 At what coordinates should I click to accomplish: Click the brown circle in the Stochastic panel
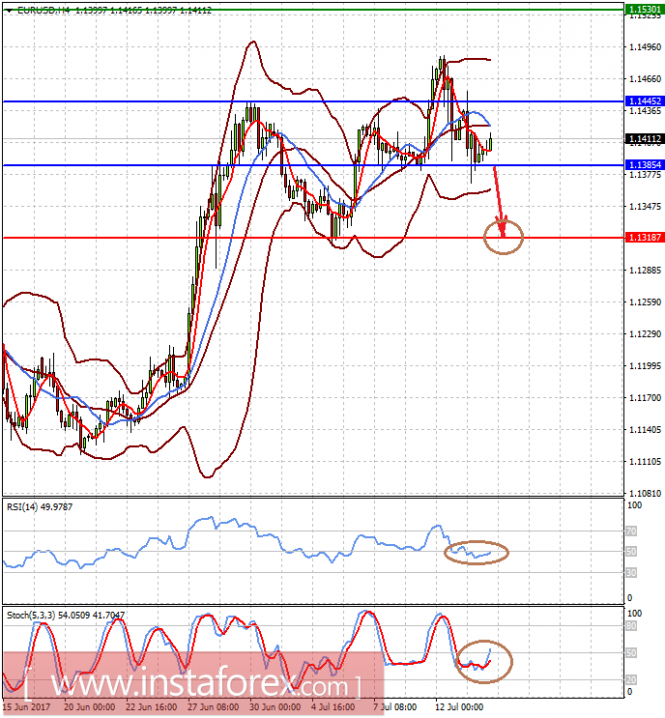point(482,661)
